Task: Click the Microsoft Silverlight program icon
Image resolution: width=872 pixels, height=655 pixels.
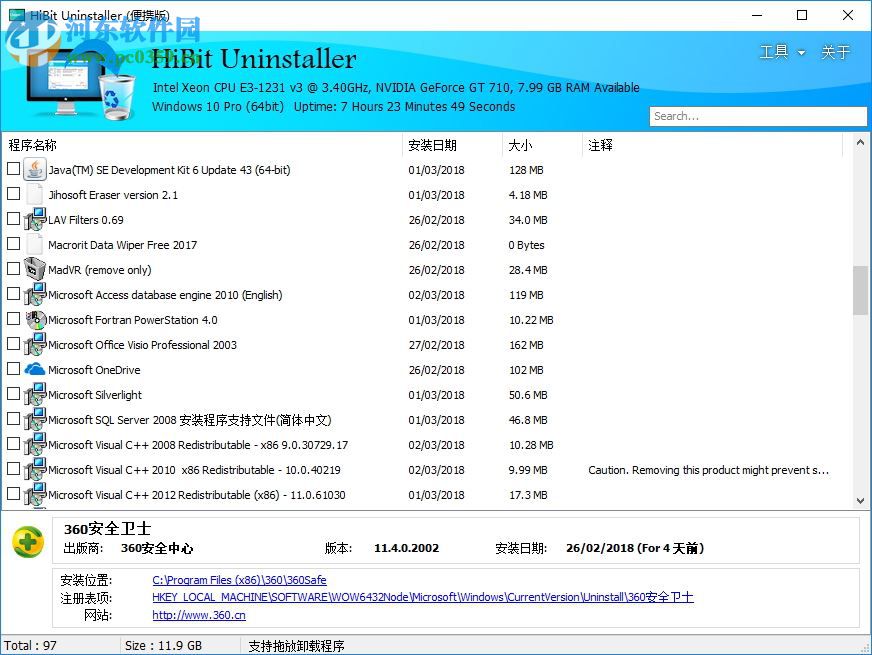Action: click(33, 395)
